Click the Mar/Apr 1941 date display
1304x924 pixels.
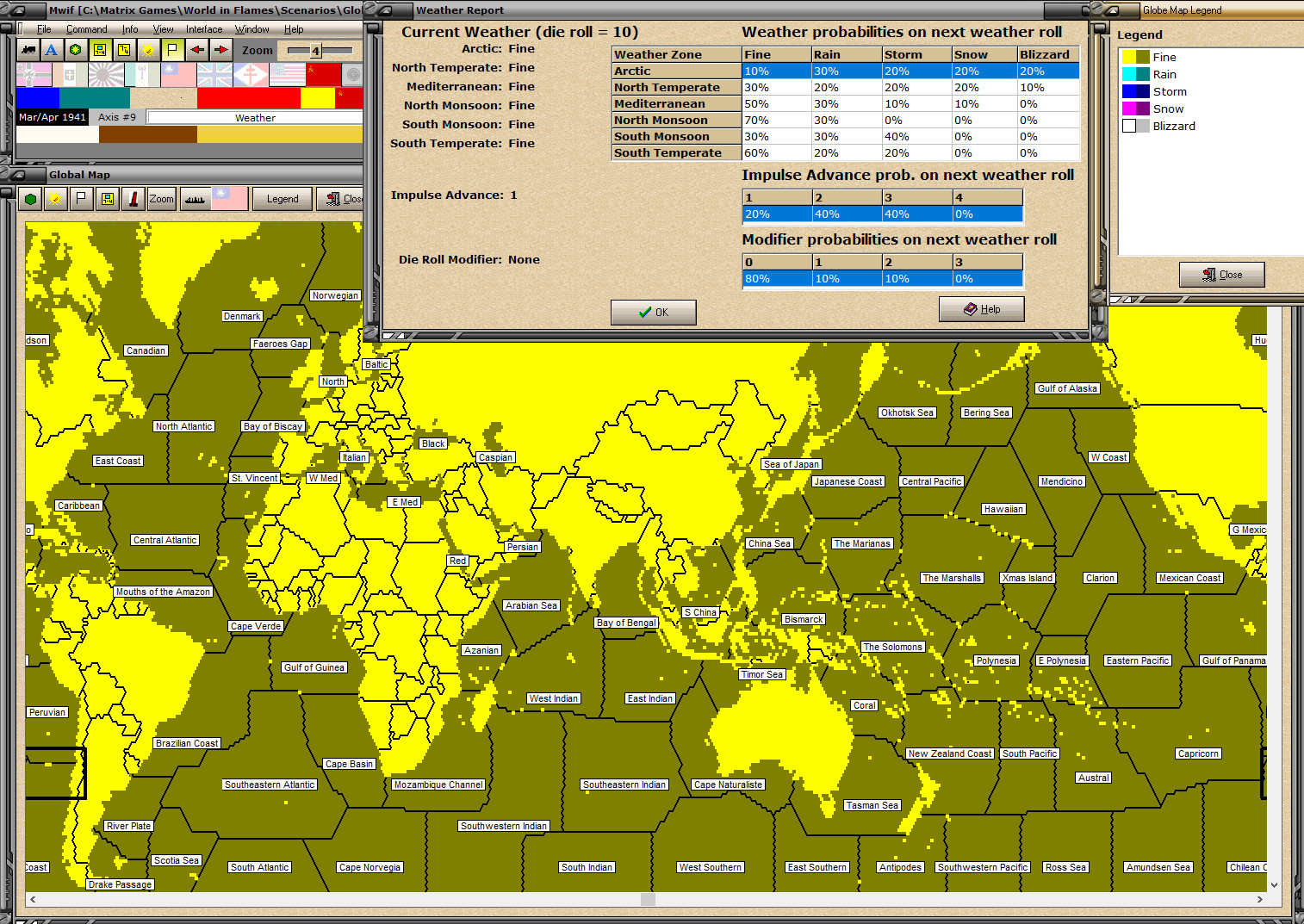53,117
